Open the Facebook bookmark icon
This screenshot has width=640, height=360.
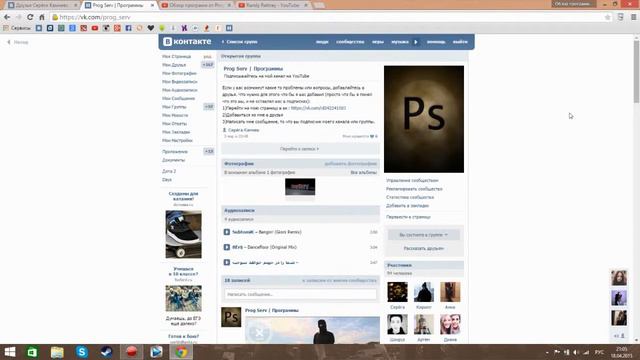tap(128, 28)
